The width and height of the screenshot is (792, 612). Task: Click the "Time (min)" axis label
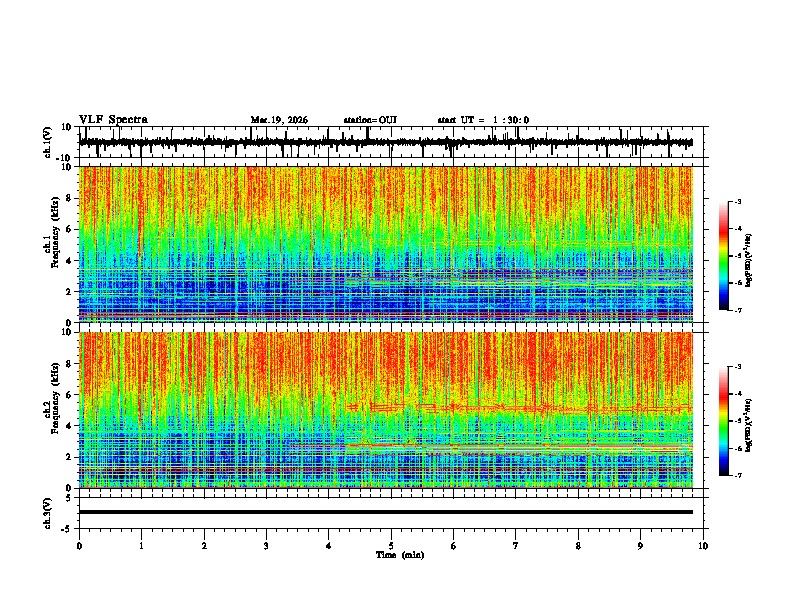coord(400,555)
